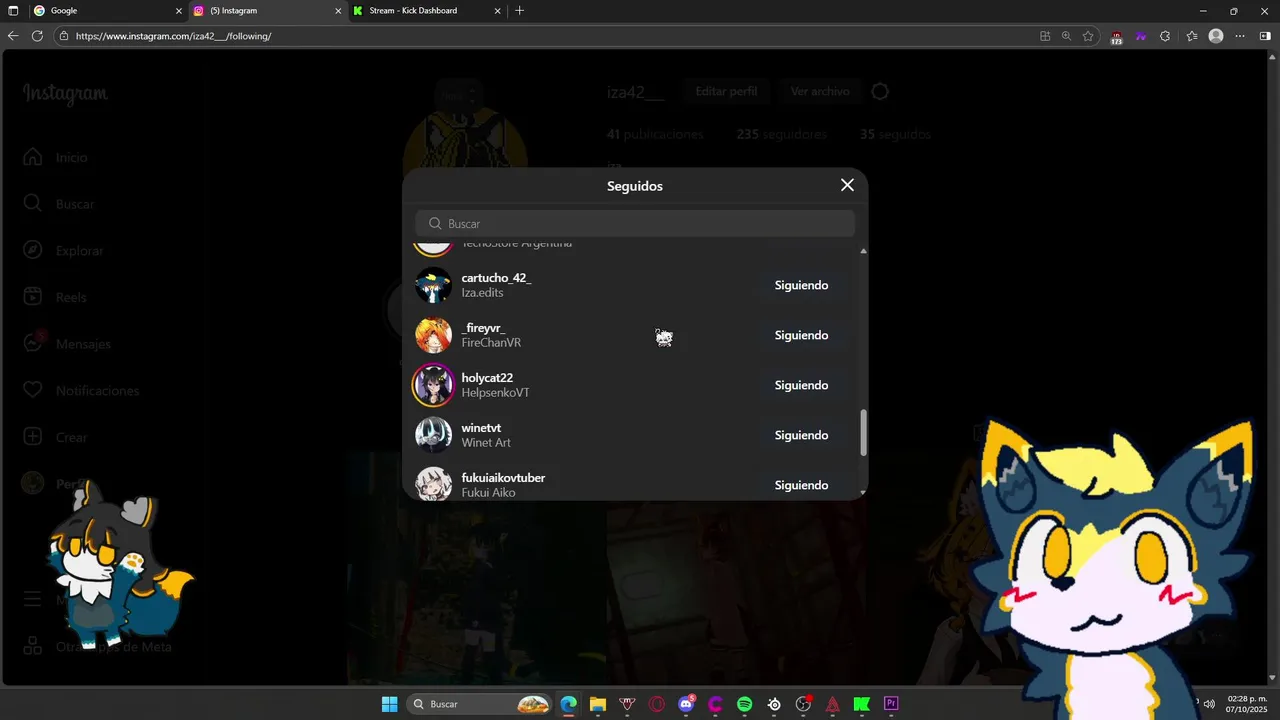Image resolution: width=1280 pixels, height=720 pixels.
Task: Click Buscar in Instagram sidebar
Action: pos(59,204)
